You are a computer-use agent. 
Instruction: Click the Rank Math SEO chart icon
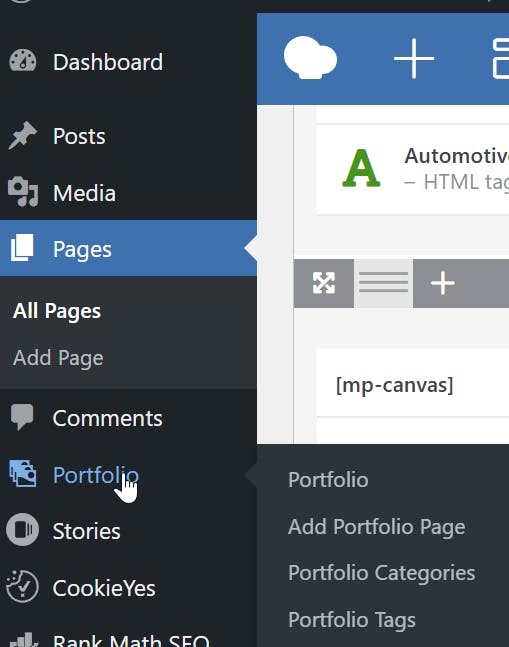[24, 640]
